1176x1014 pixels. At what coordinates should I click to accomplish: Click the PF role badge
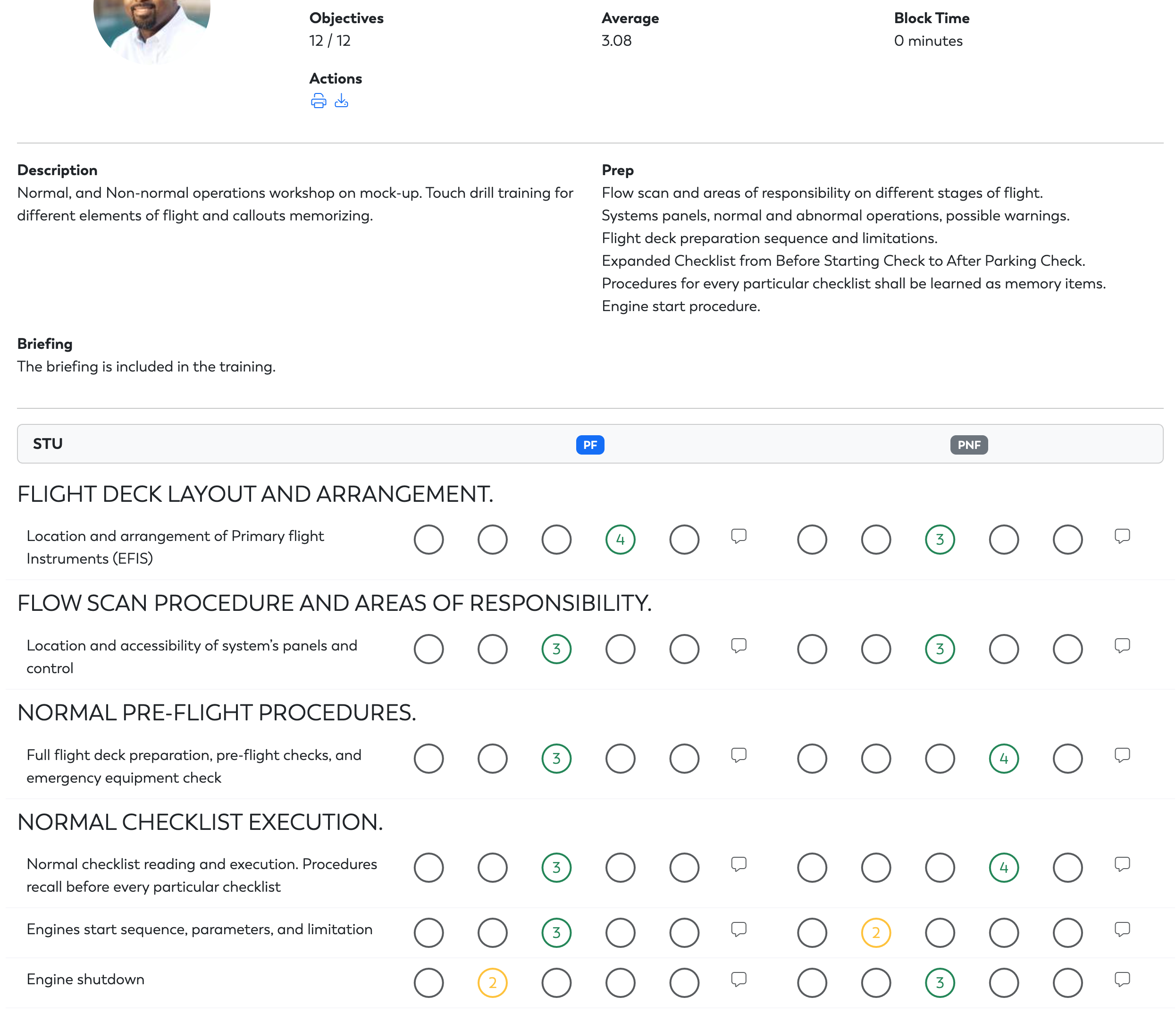[x=590, y=445]
